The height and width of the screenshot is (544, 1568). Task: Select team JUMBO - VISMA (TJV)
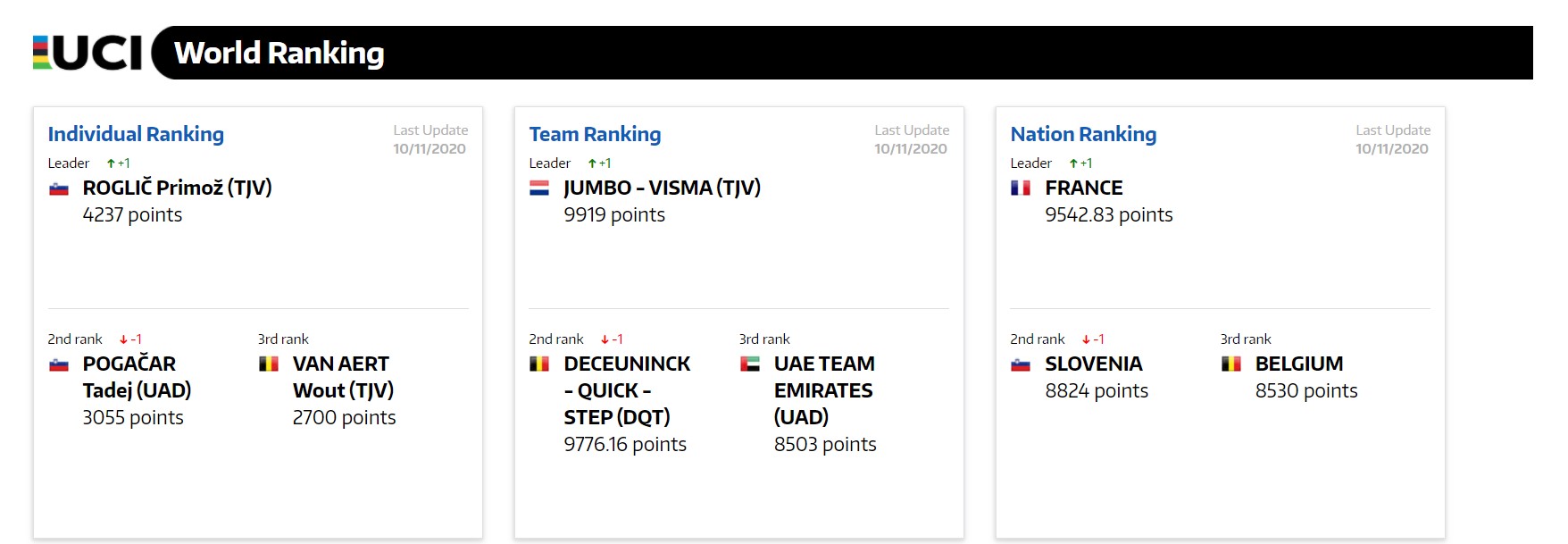(x=663, y=188)
